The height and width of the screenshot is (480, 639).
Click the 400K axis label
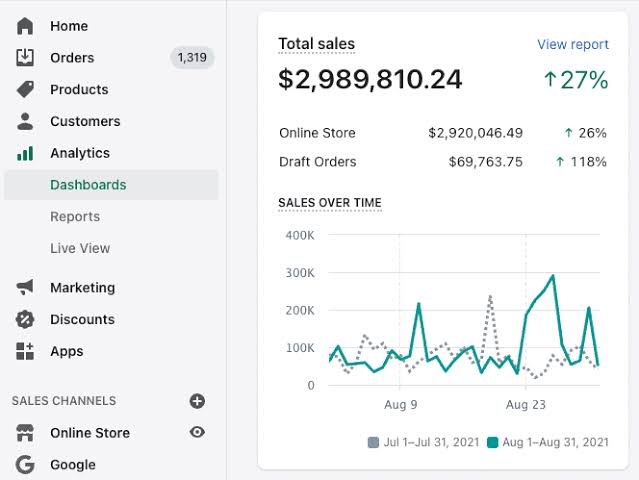coord(300,236)
